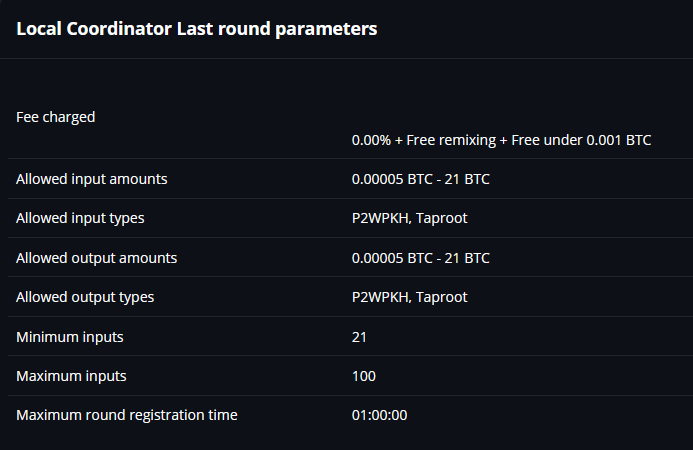Click the 'Allowed output types' label

coord(85,297)
